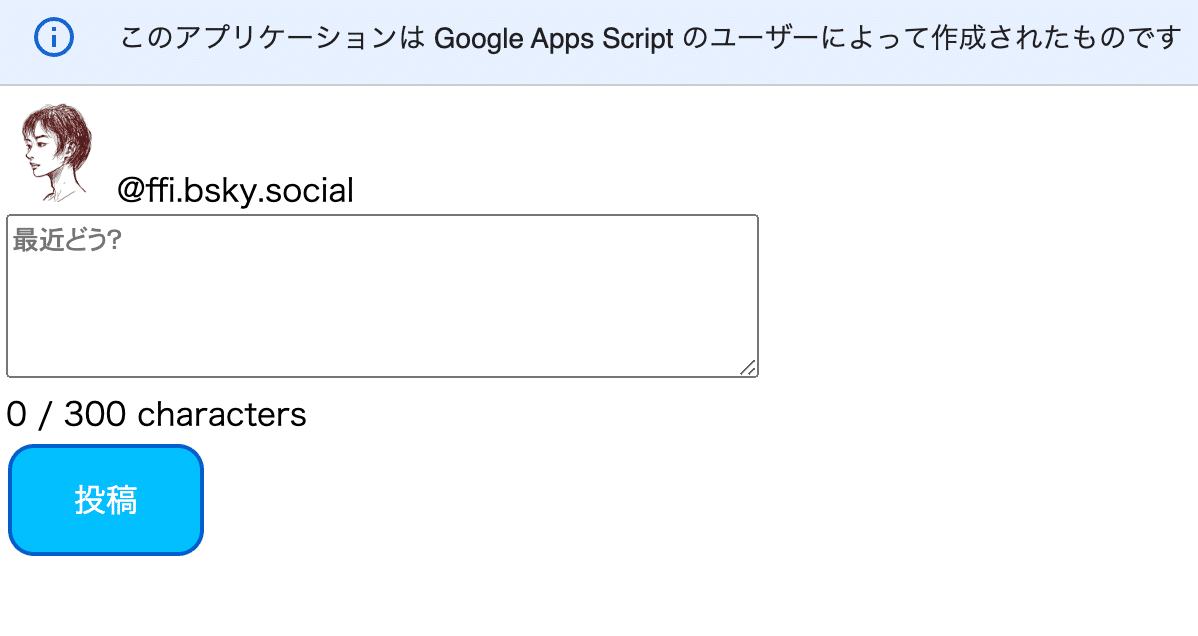Select the words Google Apps Script in banner
This screenshot has height=636, width=1198.
click(553, 40)
